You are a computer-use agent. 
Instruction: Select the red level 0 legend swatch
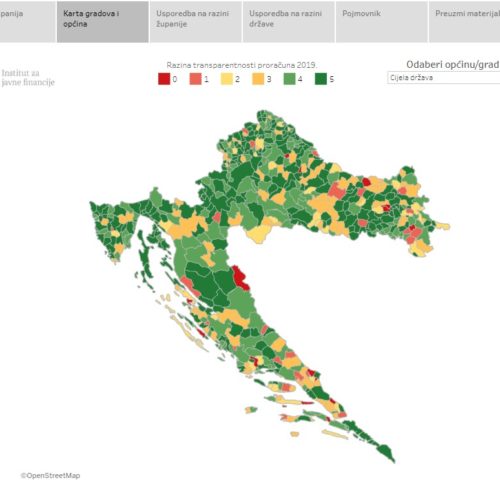point(164,79)
